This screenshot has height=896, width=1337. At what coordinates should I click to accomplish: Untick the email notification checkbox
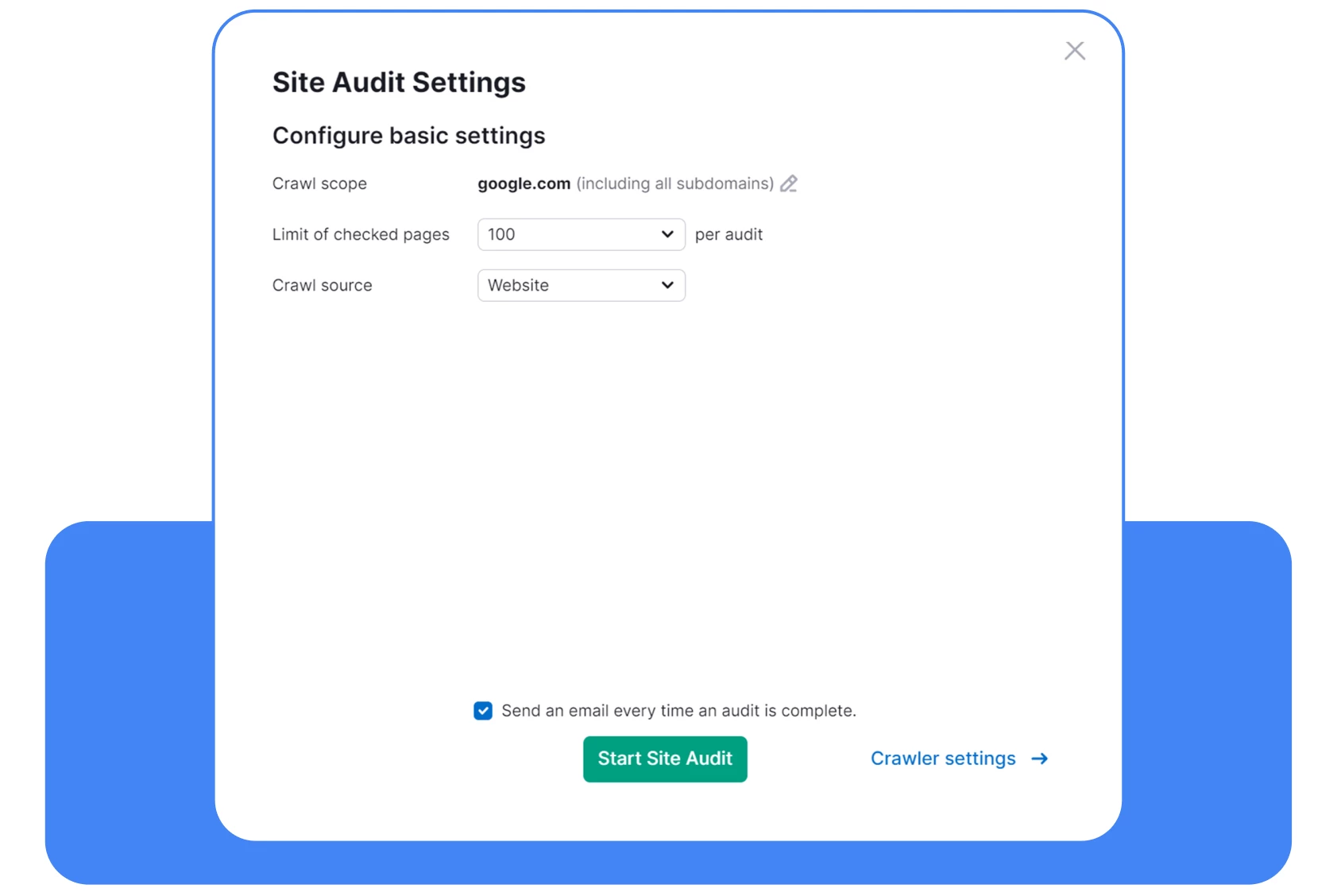[483, 710]
